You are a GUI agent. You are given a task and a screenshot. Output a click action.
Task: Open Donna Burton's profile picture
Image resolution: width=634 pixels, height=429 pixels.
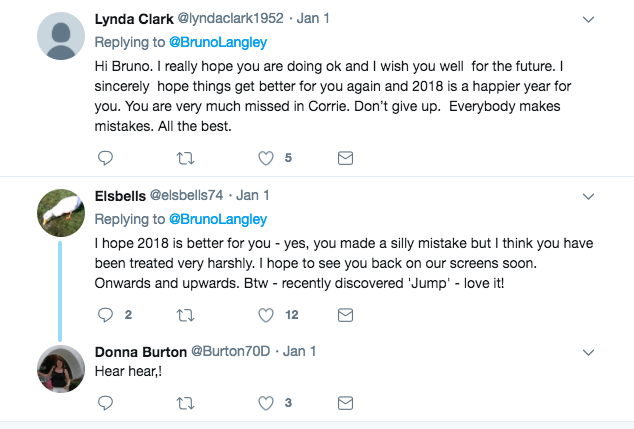[x=59, y=369]
